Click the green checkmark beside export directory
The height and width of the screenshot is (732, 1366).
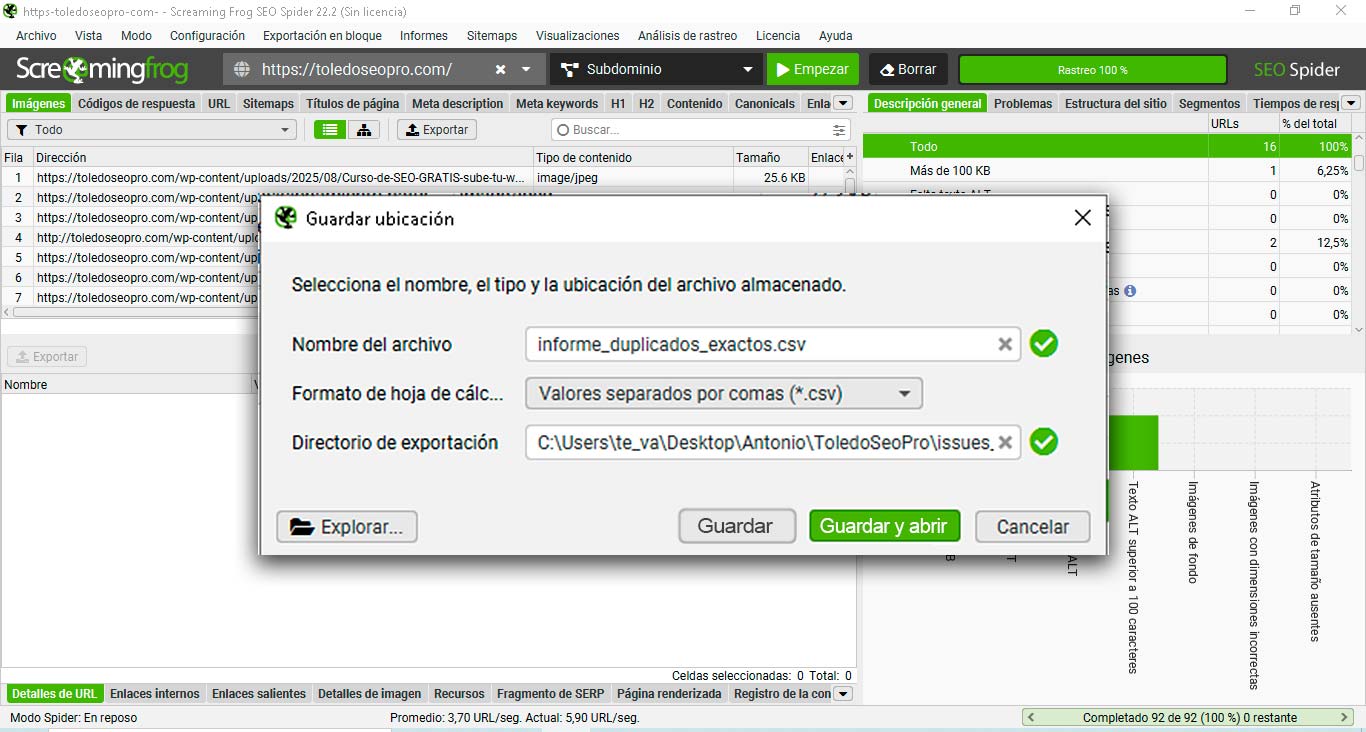(x=1044, y=442)
